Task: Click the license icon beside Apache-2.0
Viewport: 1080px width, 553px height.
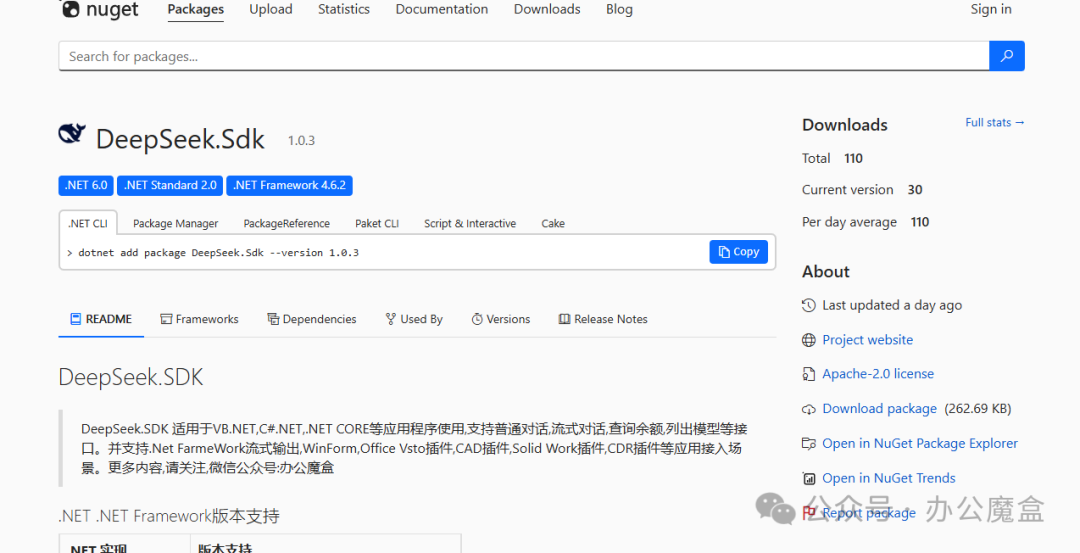Action: pyautogui.click(x=809, y=374)
